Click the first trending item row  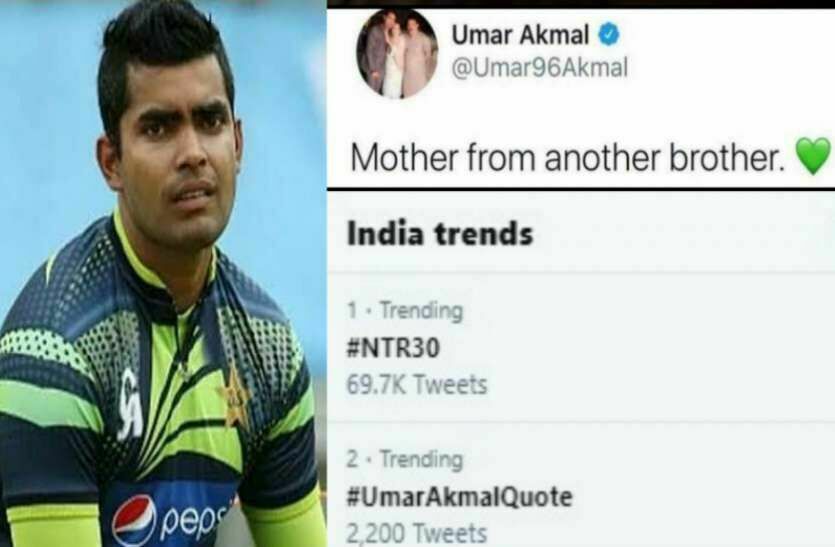pos(580,347)
